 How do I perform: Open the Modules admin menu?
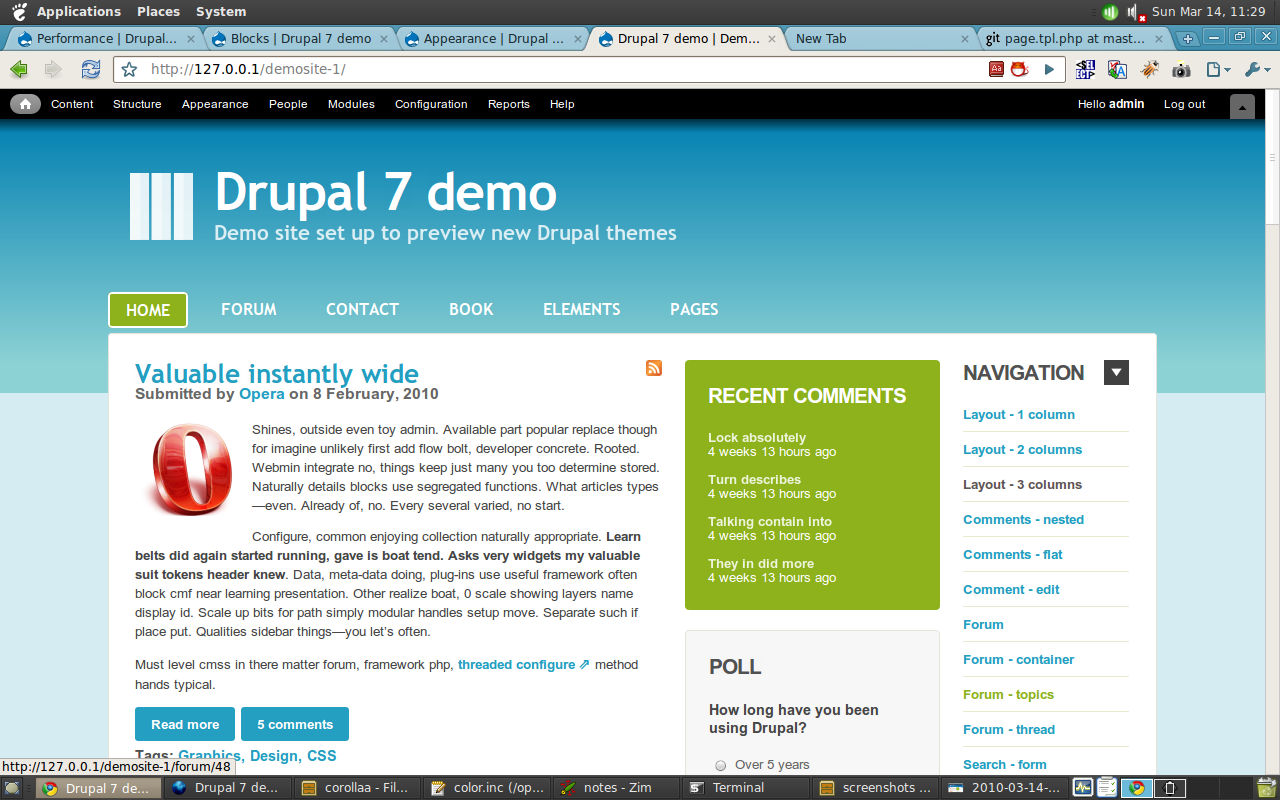tap(351, 104)
